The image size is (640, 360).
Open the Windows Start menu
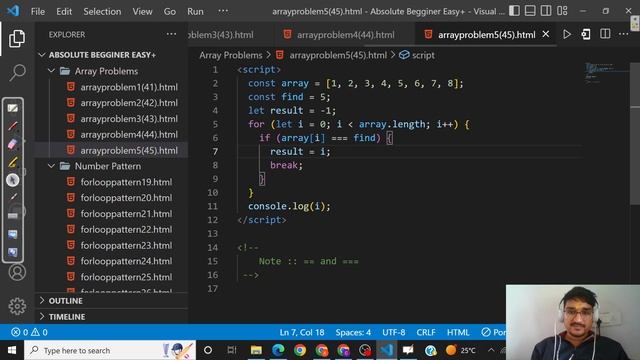tap(12, 350)
